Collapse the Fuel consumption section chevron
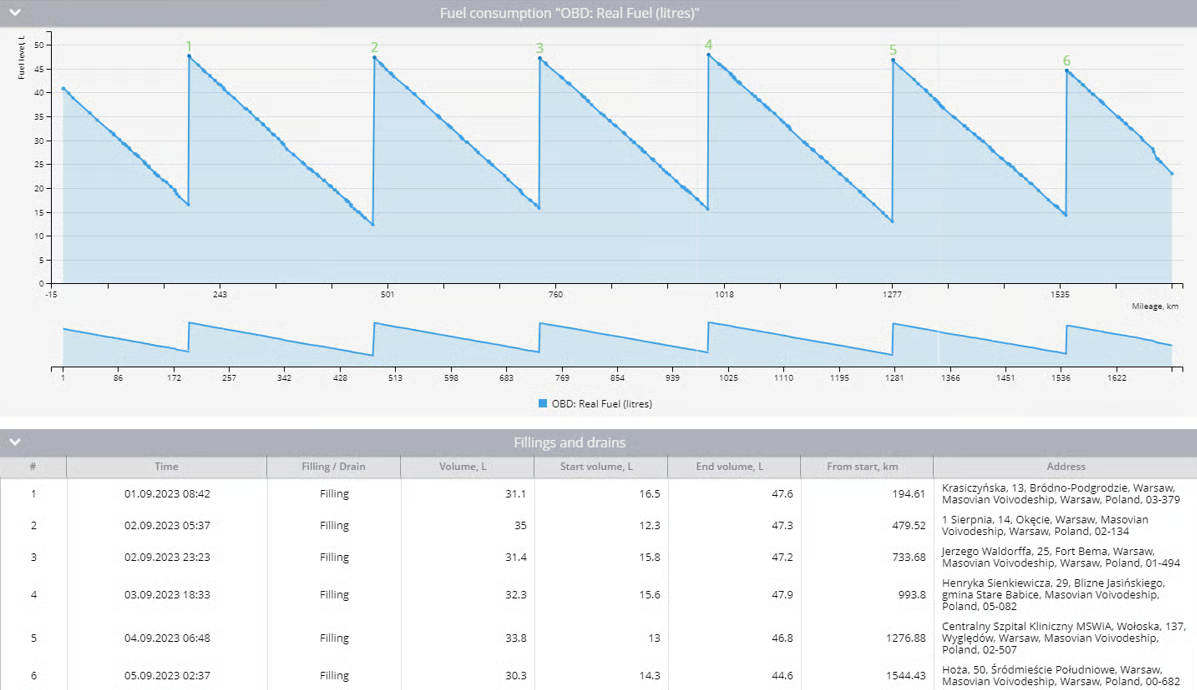The width and height of the screenshot is (1197, 690). [x=15, y=12]
